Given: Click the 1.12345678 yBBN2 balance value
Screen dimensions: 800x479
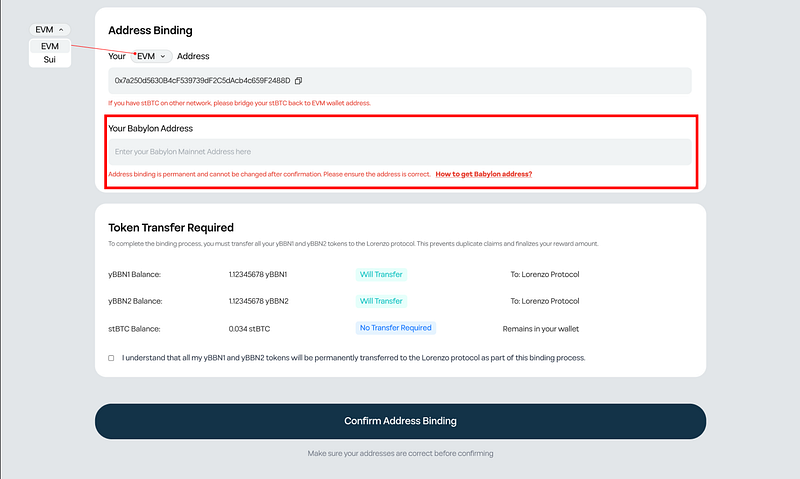Looking at the screenshot, I should point(258,301).
